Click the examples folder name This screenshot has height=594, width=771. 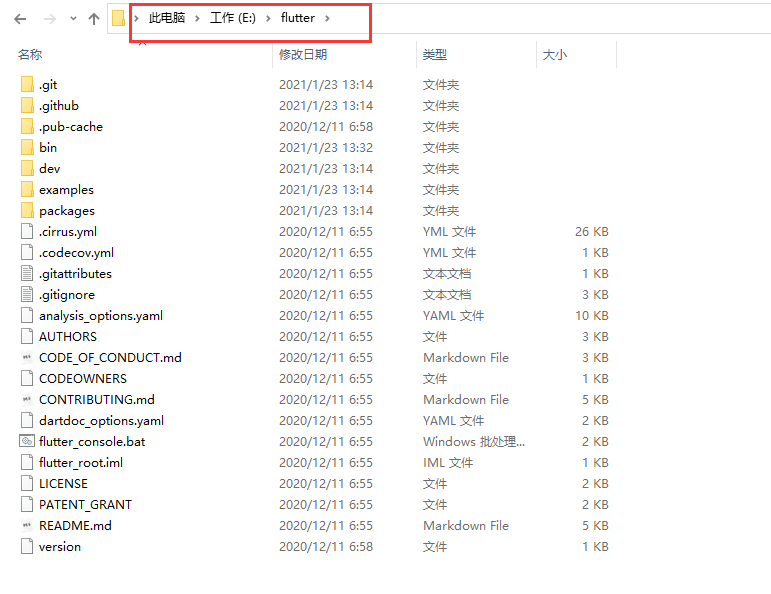66,190
